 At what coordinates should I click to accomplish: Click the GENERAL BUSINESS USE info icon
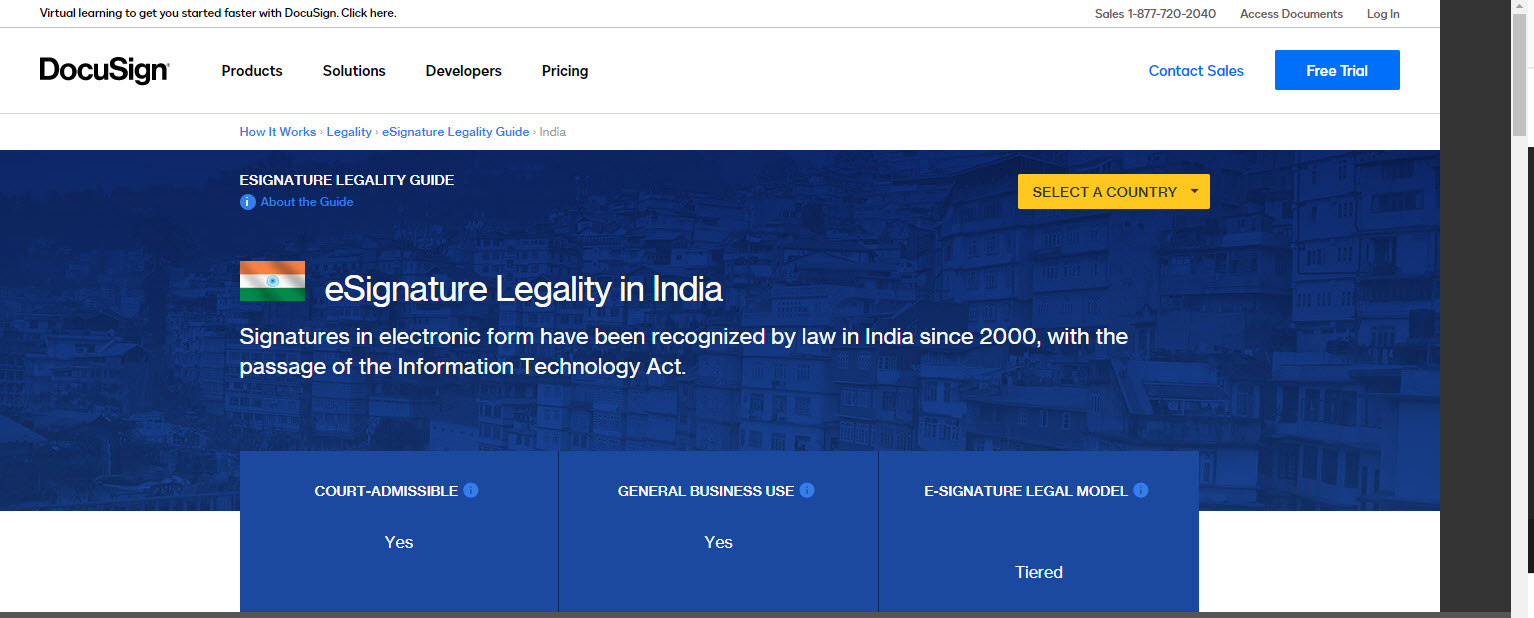(x=807, y=490)
